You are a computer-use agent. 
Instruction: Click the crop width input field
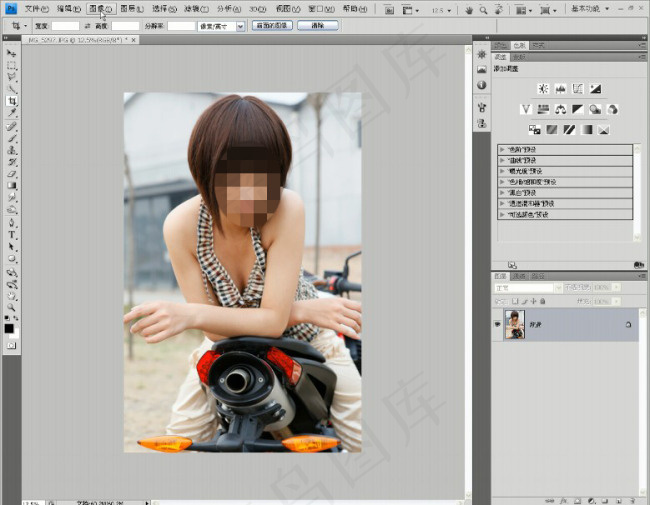pos(65,25)
